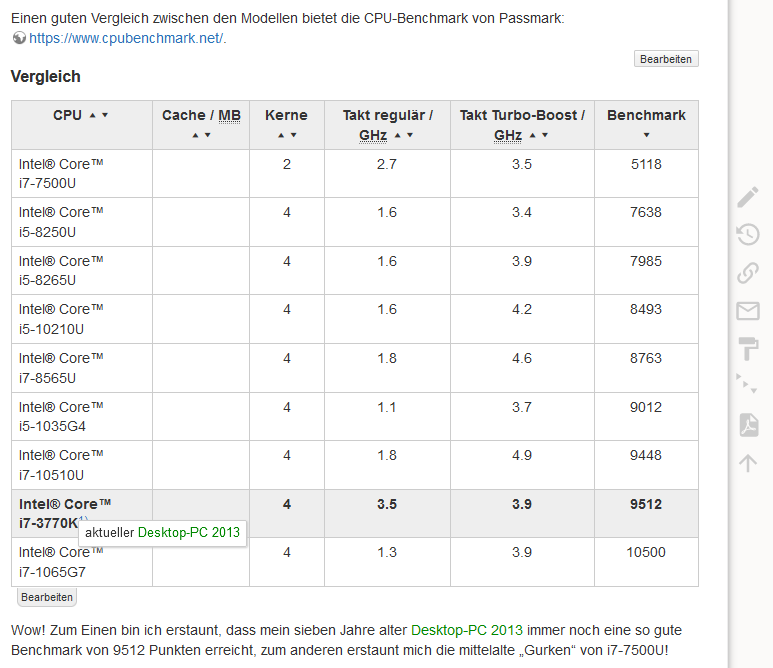
Task: Select Intel Core i7-7500U cell
Action: tap(82, 174)
